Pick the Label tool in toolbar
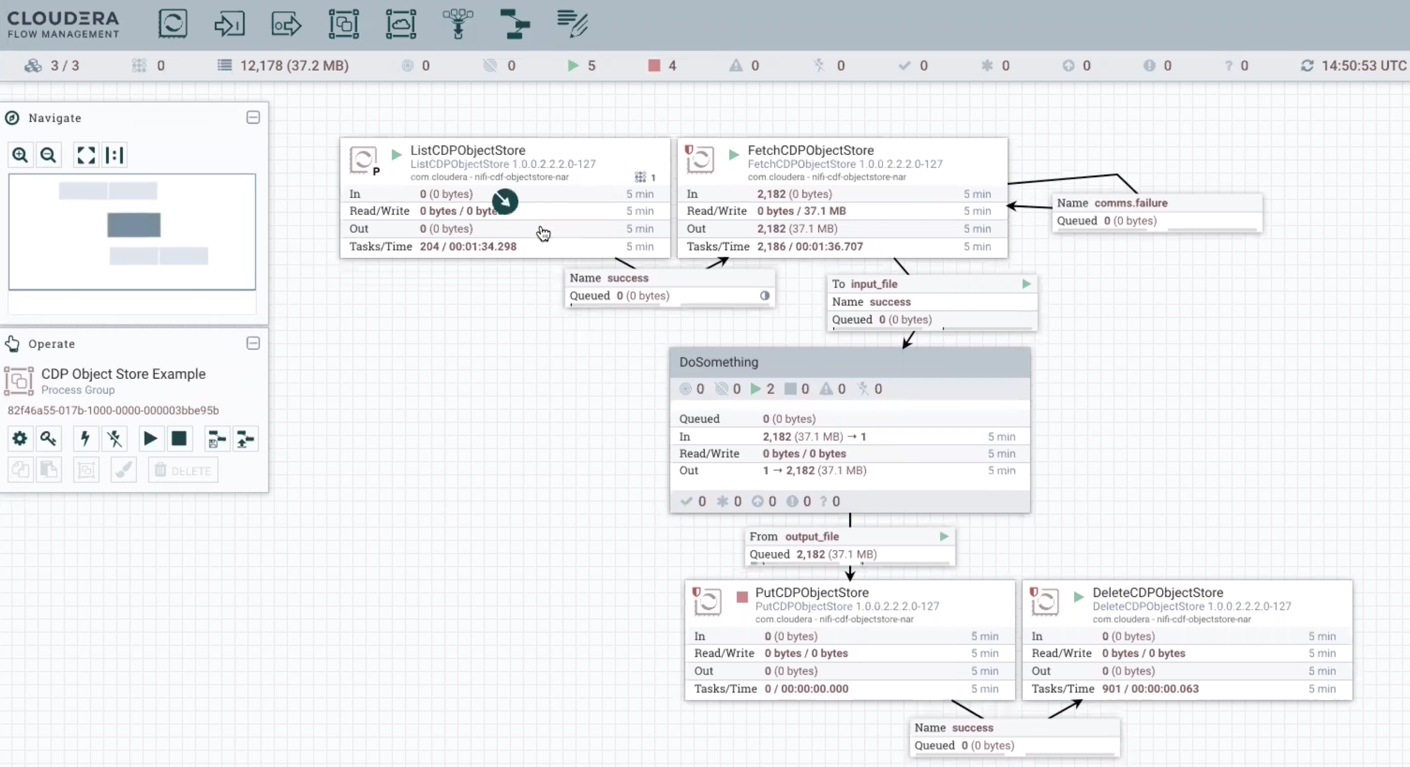The image size is (1410, 767). 573,24
